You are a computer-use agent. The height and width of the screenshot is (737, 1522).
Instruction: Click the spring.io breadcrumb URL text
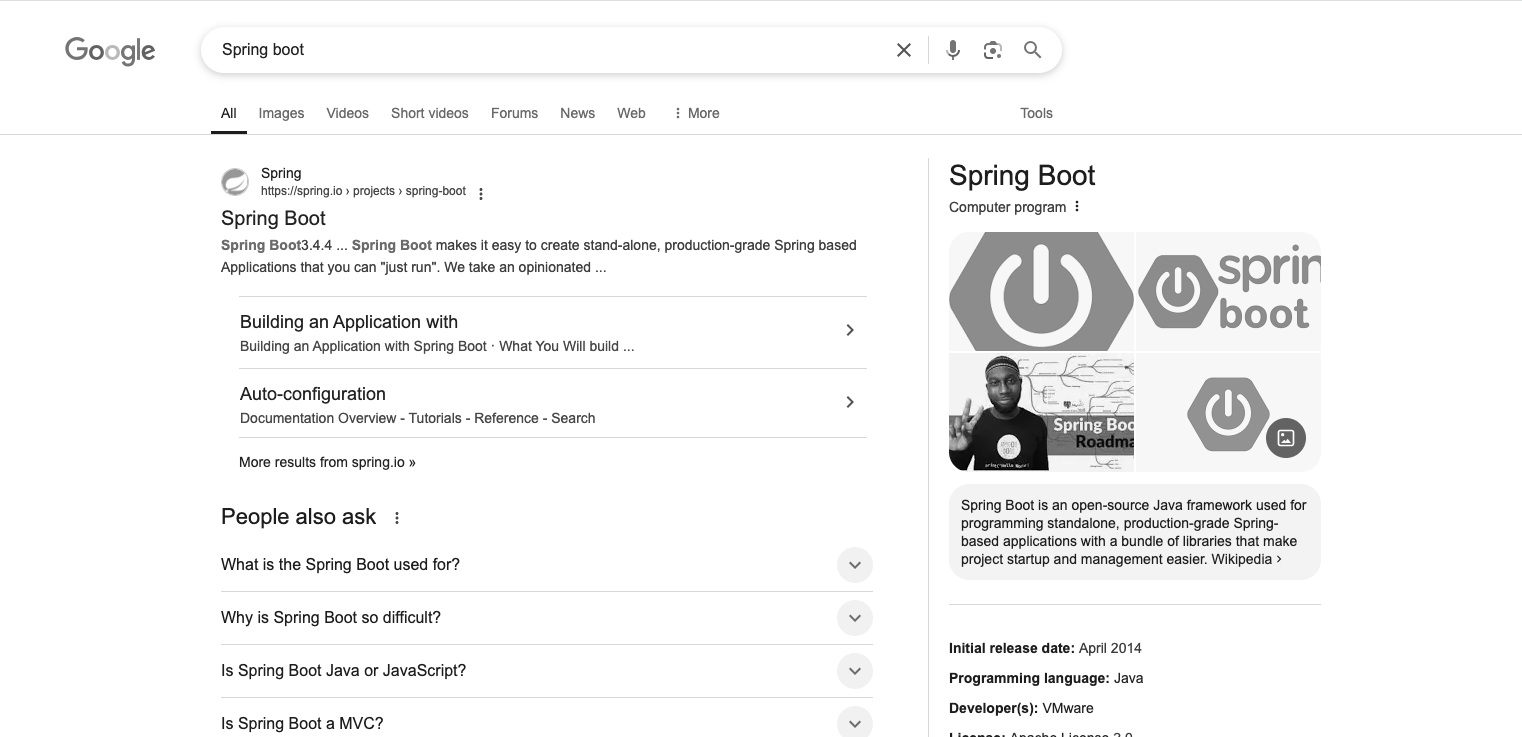pos(363,191)
